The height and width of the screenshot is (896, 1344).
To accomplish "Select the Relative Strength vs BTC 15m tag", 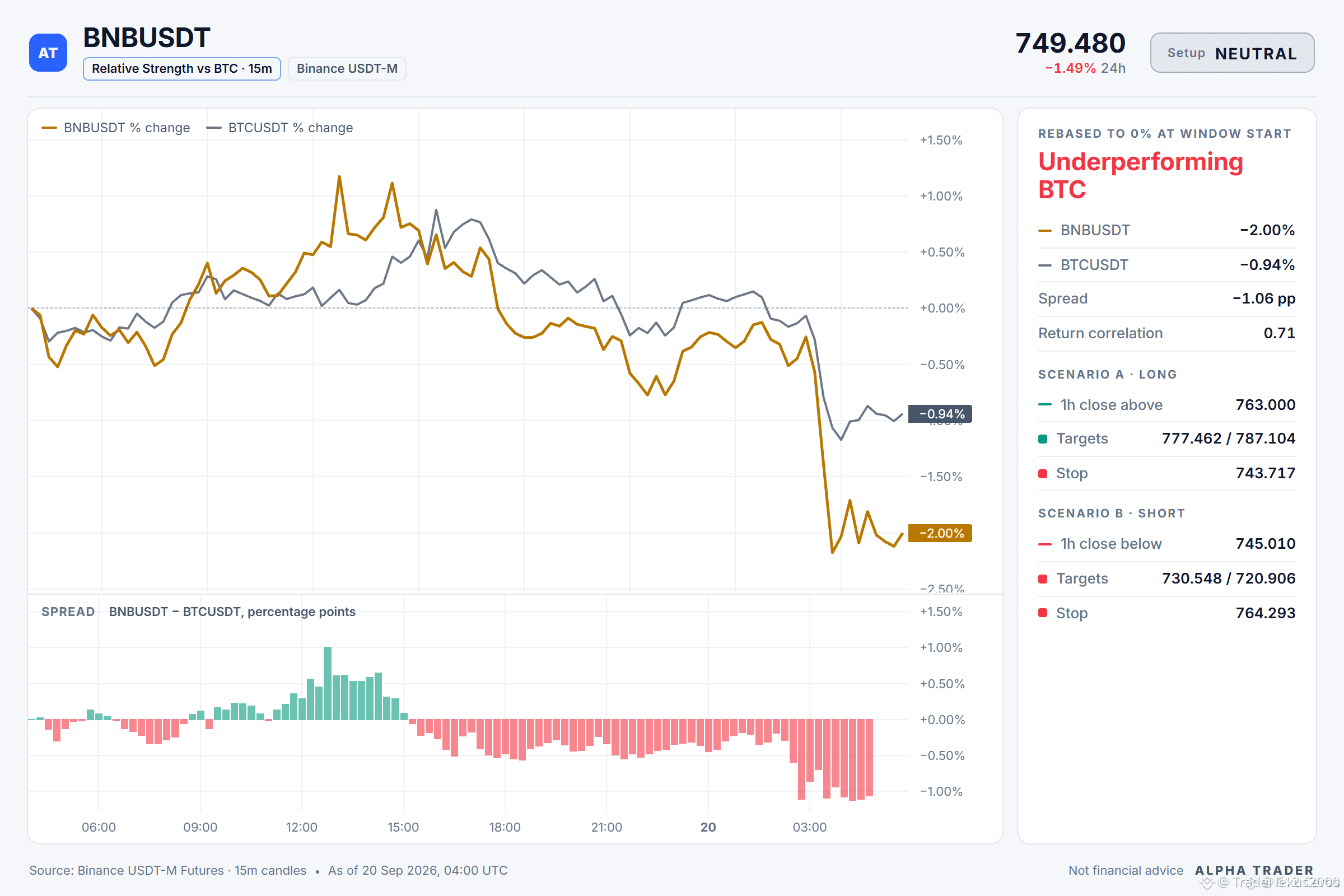I will point(181,68).
